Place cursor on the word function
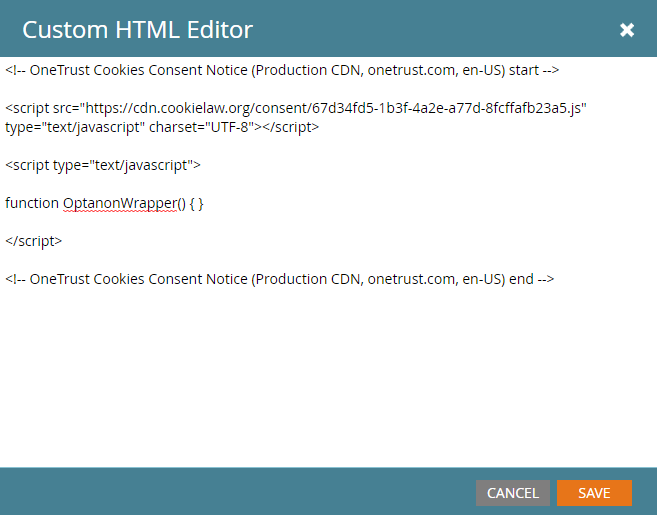The width and height of the screenshot is (657, 515). (32, 203)
